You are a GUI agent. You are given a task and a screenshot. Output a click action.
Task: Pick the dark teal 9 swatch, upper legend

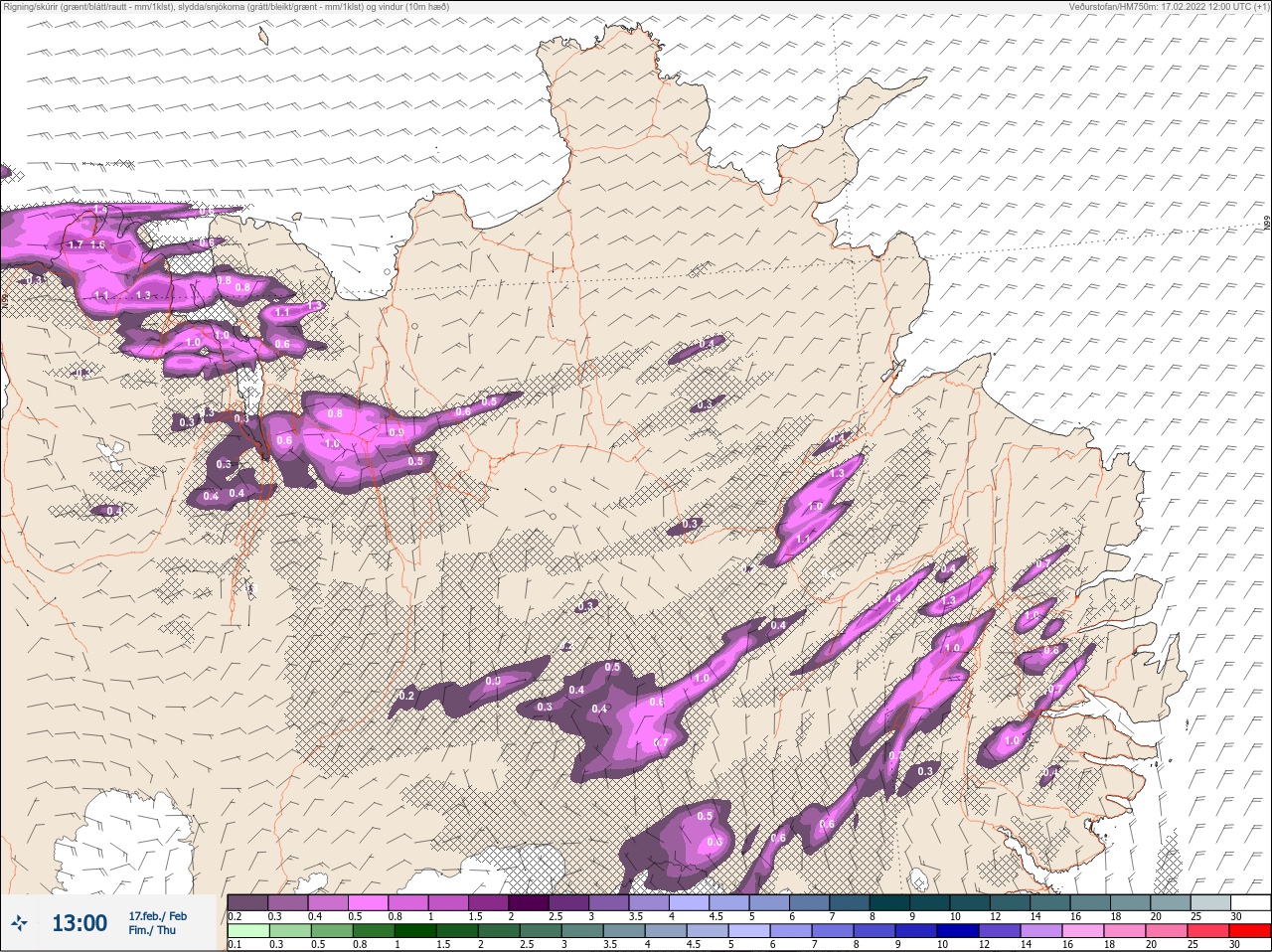pos(930,902)
